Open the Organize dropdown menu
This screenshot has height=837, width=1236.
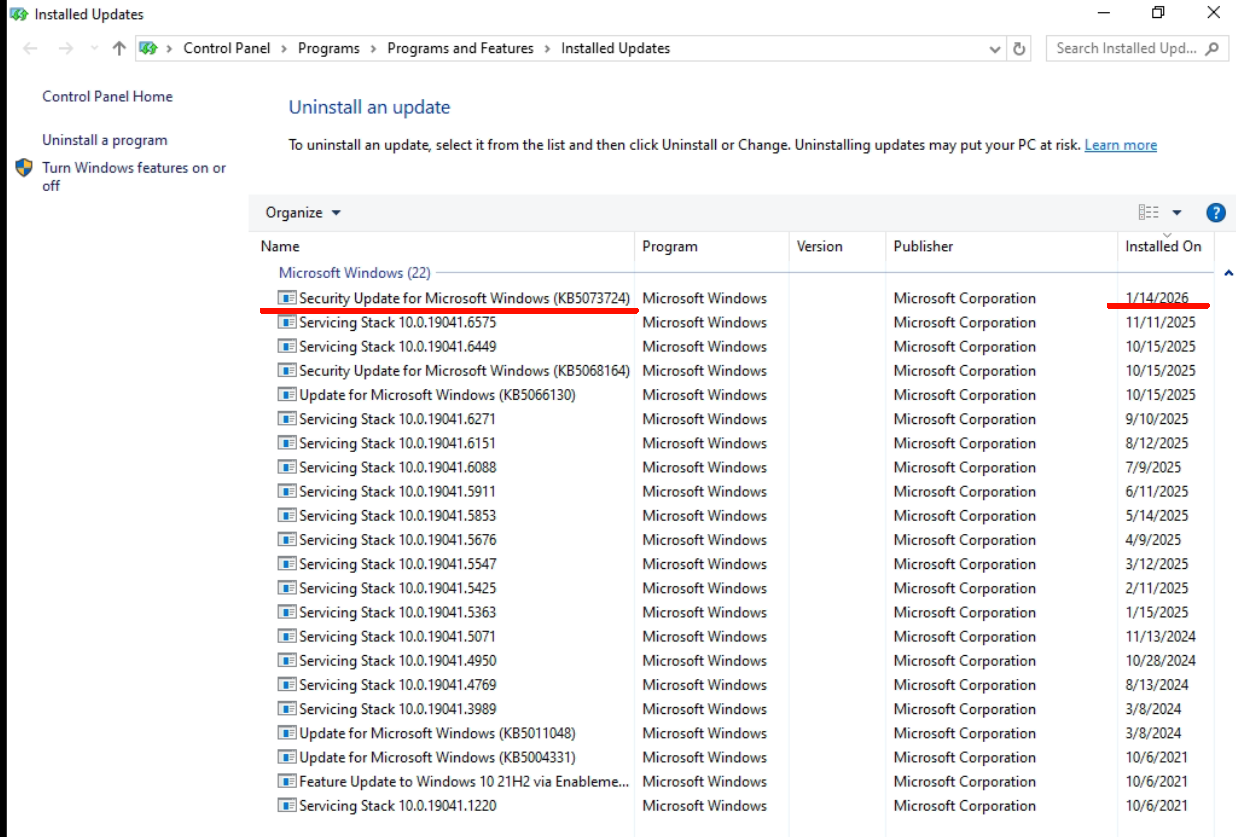(303, 212)
